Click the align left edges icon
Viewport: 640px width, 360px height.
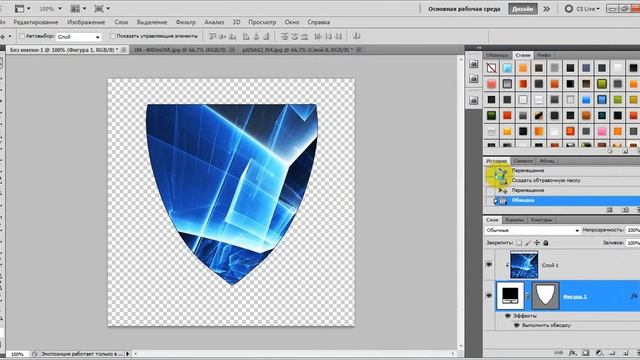tap(246, 36)
